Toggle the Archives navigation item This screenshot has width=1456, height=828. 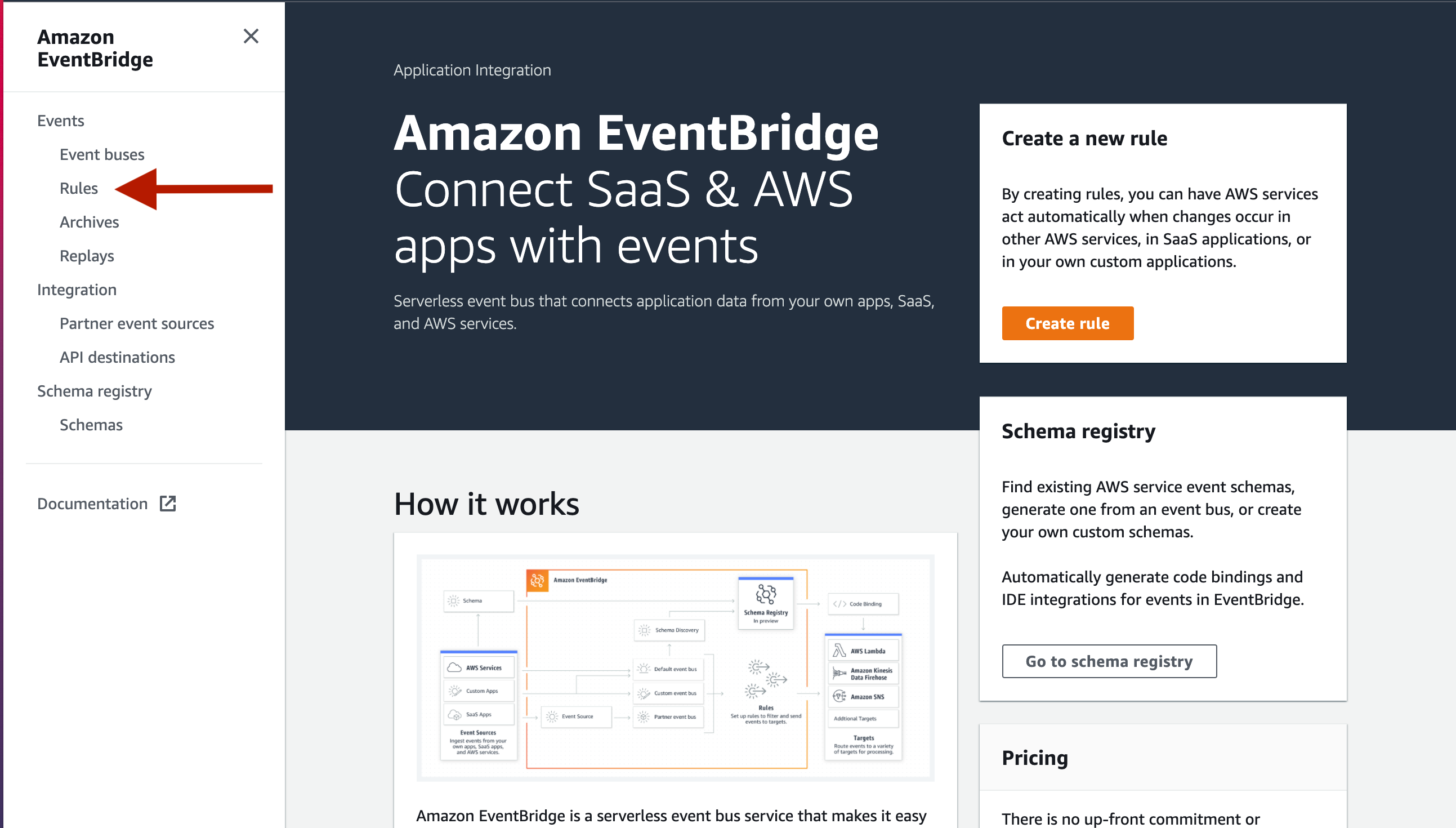pos(89,222)
